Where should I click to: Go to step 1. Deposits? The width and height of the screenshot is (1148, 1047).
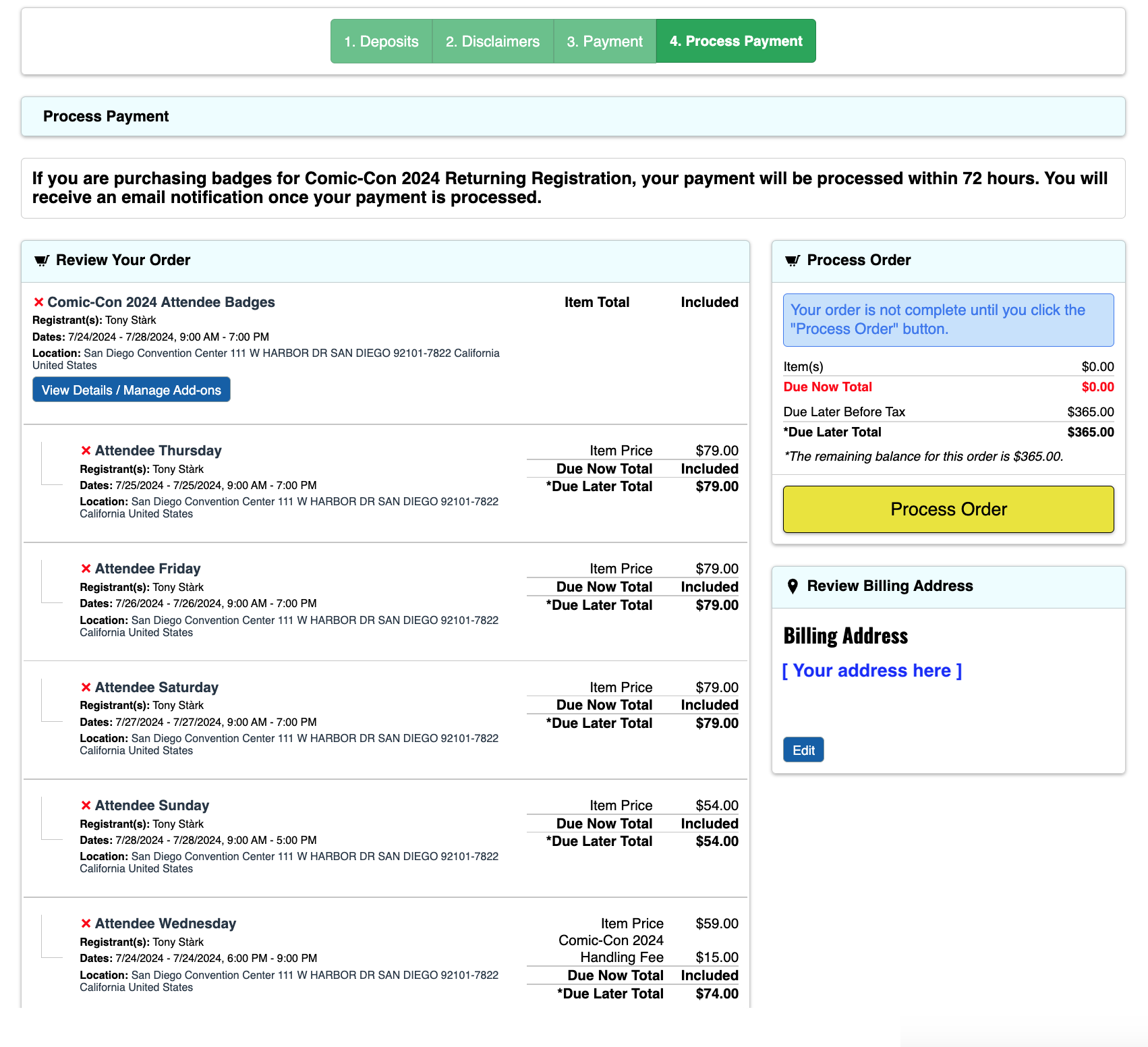381,41
